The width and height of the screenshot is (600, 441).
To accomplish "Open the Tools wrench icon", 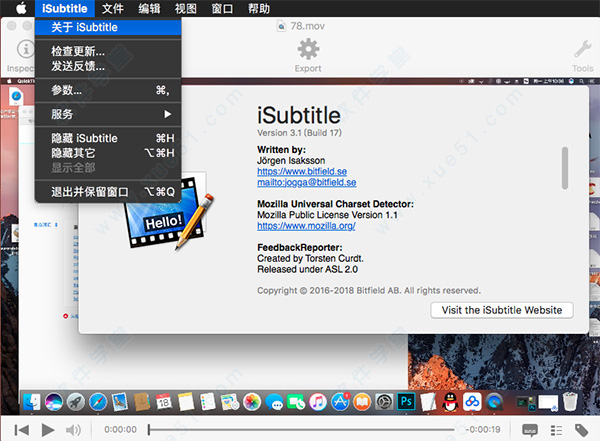I will [582, 49].
